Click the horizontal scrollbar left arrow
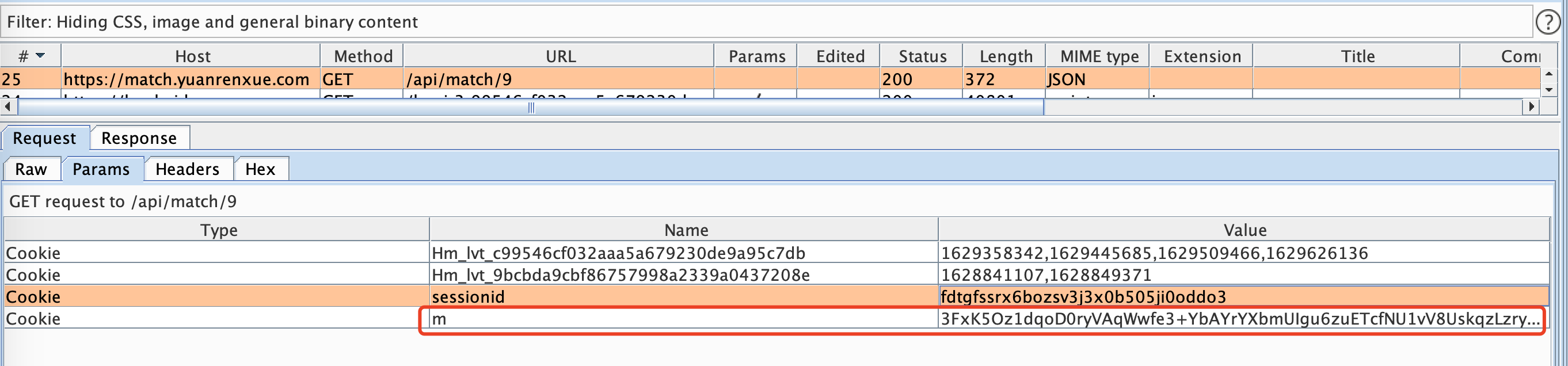This screenshot has height=366, width=1568. point(8,106)
